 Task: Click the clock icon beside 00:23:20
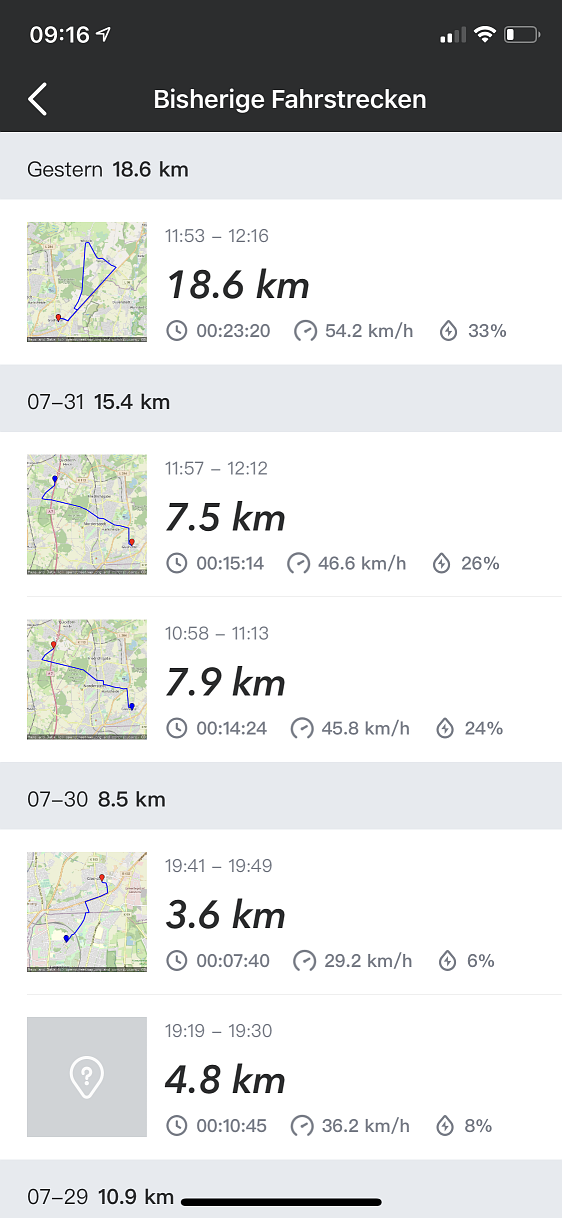tap(177, 331)
